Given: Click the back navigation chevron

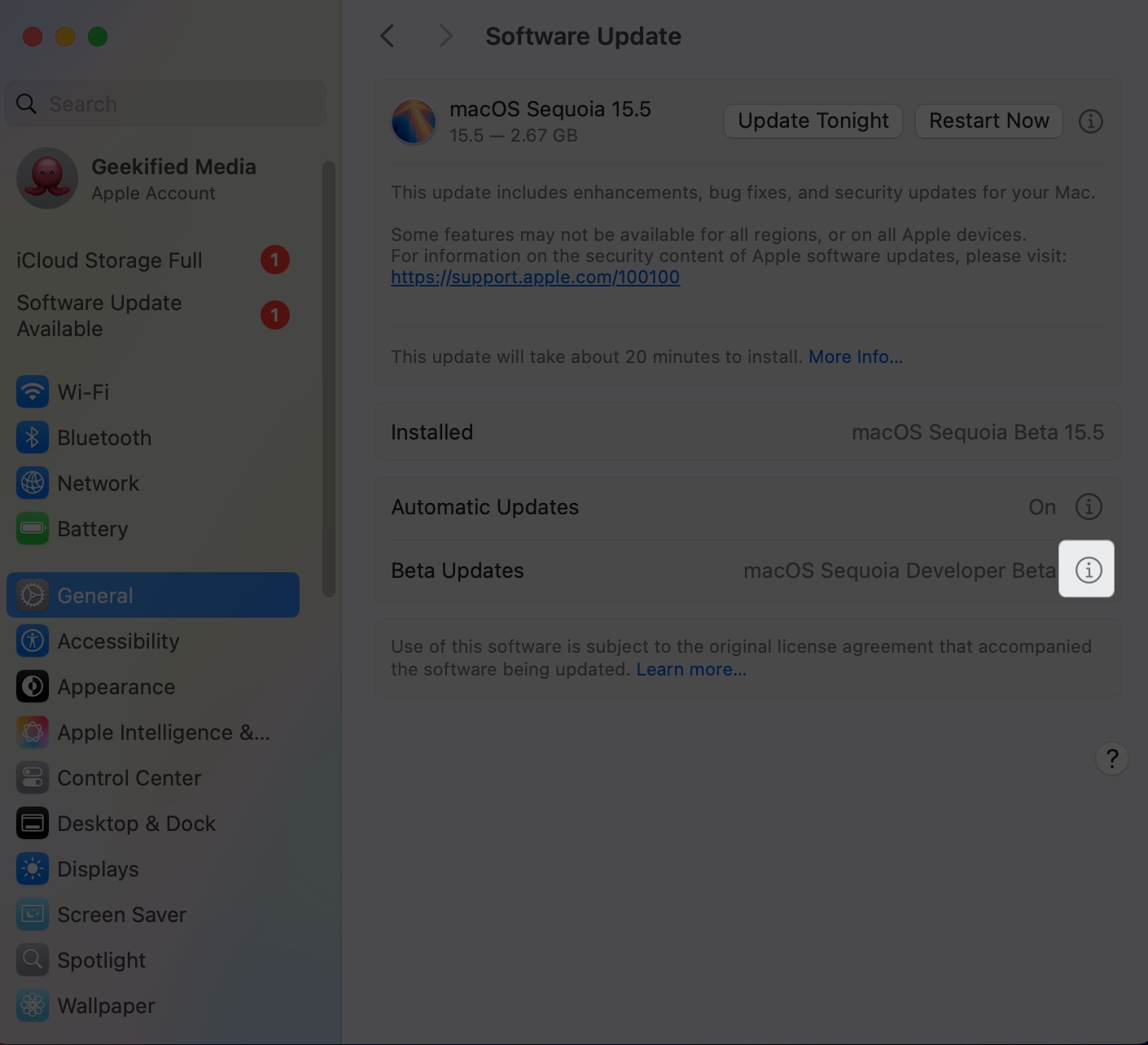Looking at the screenshot, I should pyautogui.click(x=386, y=36).
